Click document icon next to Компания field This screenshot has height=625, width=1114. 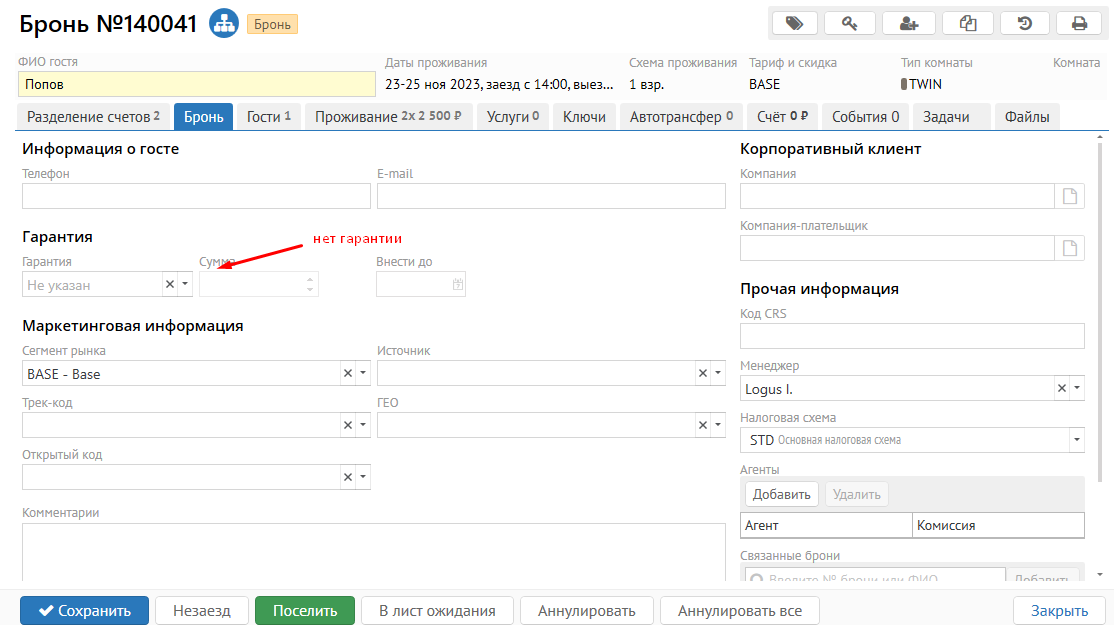[x=1070, y=196]
